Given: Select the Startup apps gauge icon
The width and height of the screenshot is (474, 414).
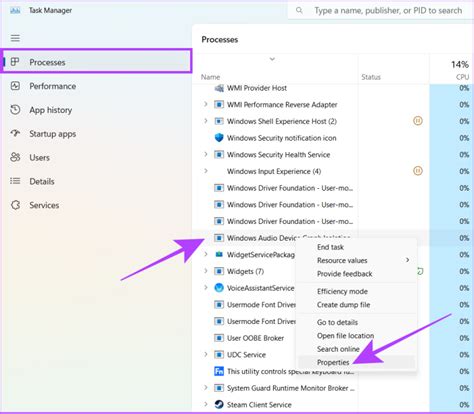Looking at the screenshot, I should click(15, 133).
